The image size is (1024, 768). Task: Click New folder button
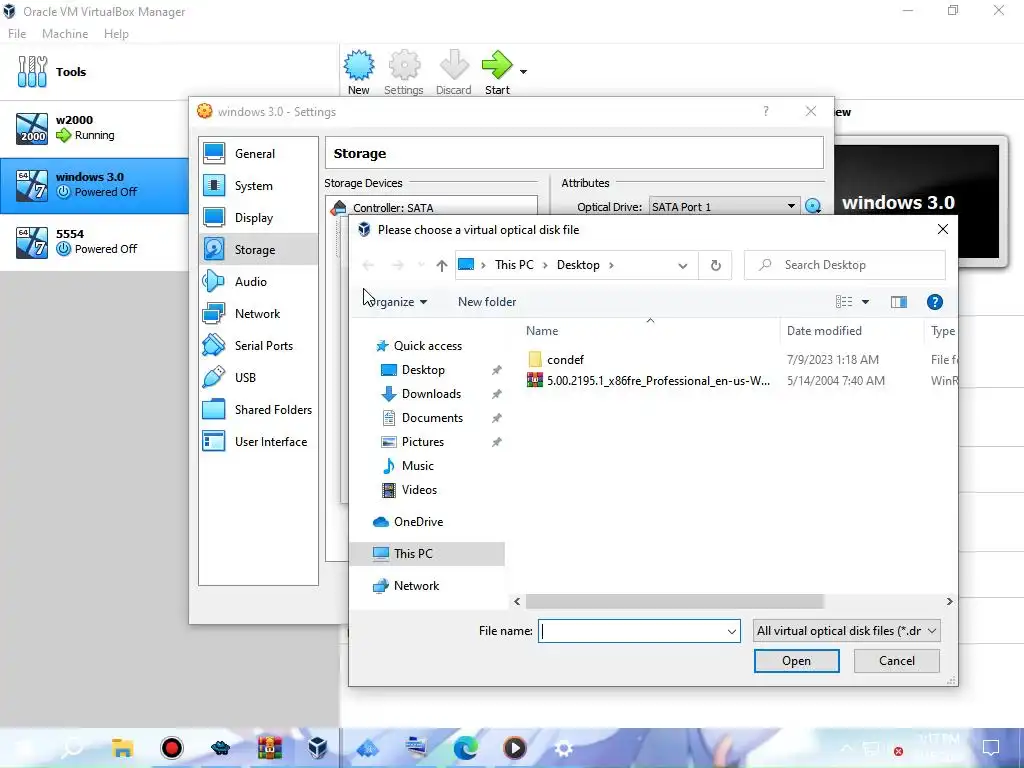pyautogui.click(x=487, y=302)
